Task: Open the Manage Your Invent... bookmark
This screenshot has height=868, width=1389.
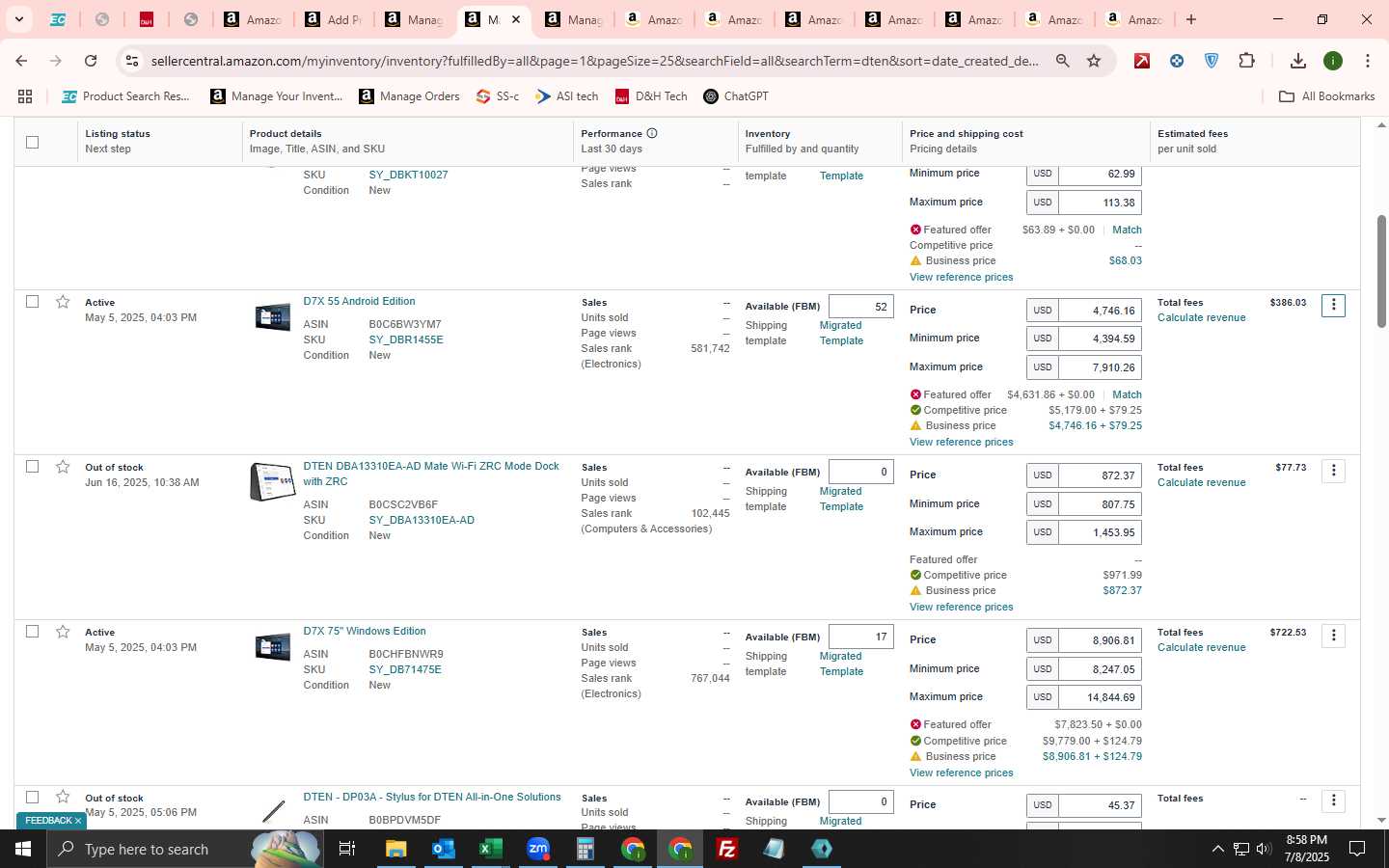Action: pyautogui.click(x=277, y=96)
